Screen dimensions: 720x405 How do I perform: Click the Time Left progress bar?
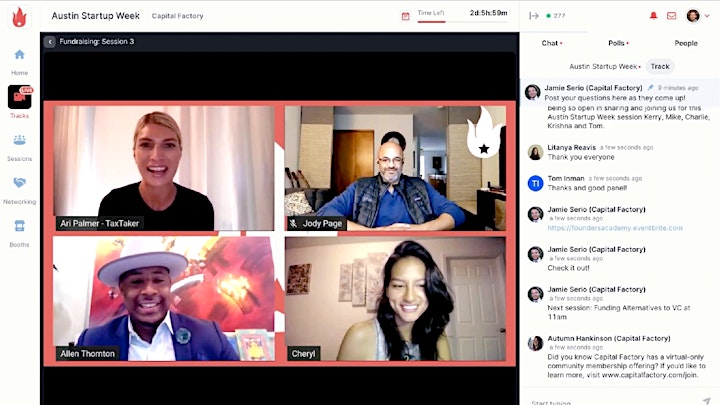click(463, 22)
